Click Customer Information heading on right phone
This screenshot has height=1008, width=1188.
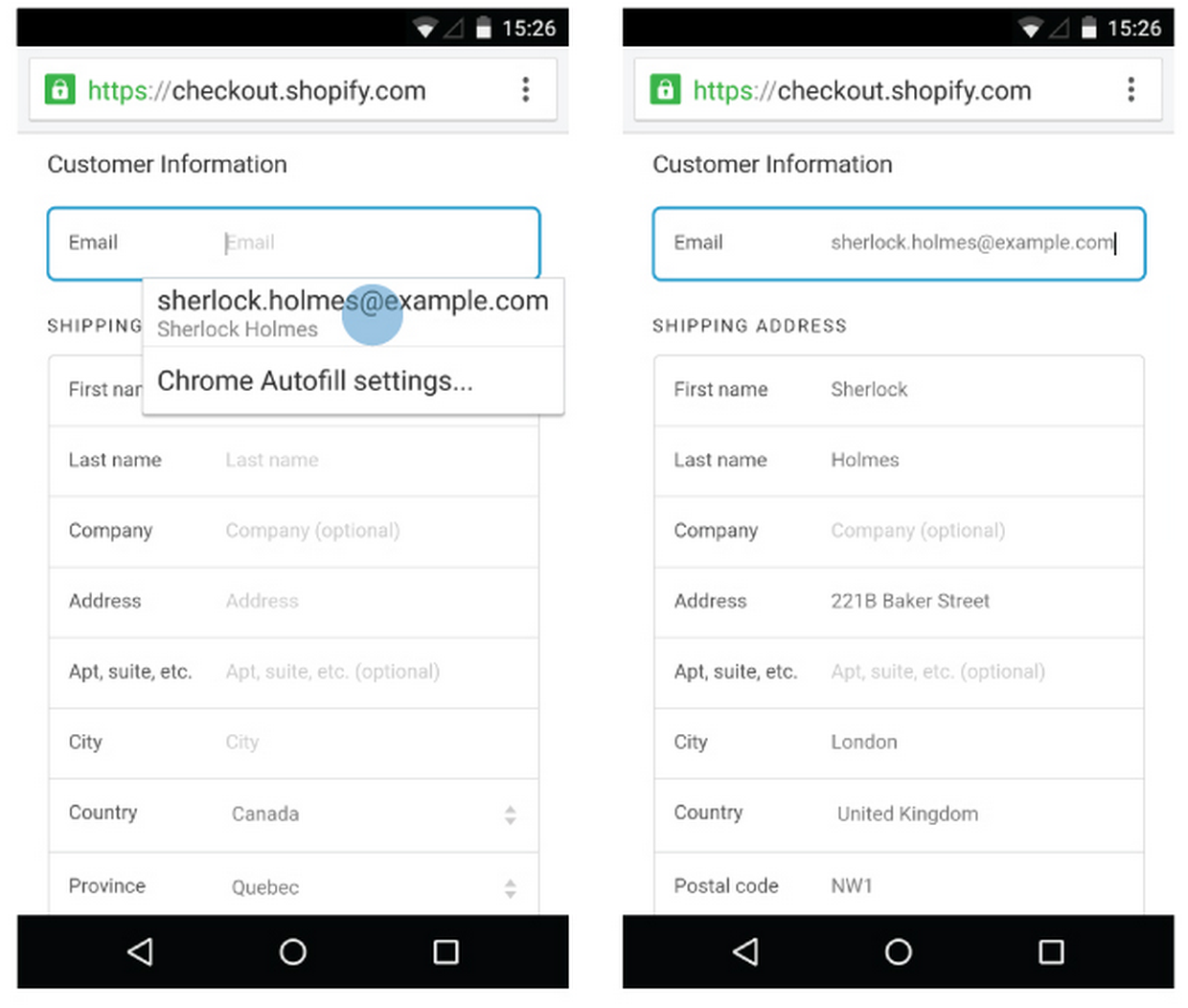point(773,165)
